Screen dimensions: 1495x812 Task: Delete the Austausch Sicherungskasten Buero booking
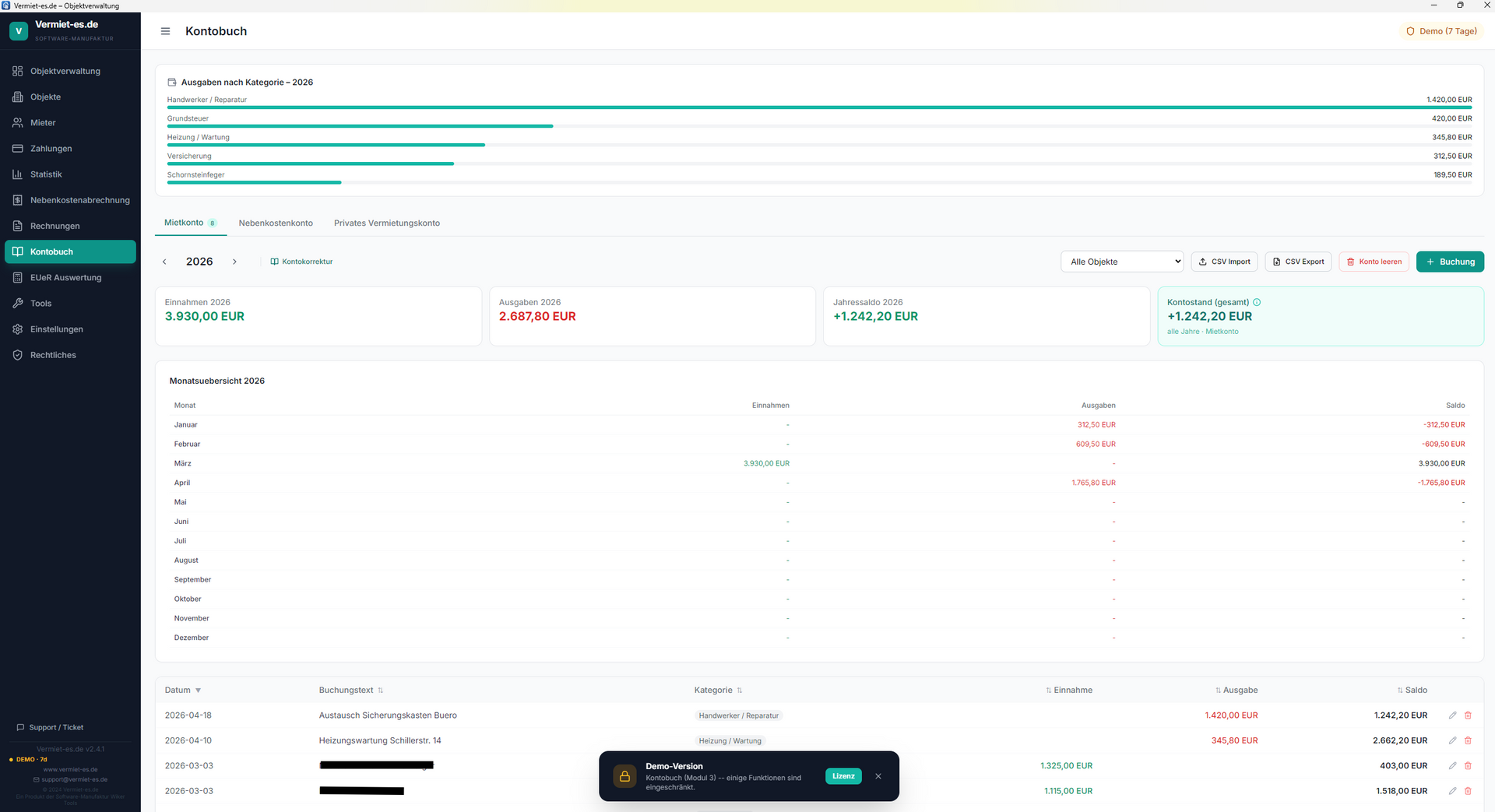tap(1468, 715)
